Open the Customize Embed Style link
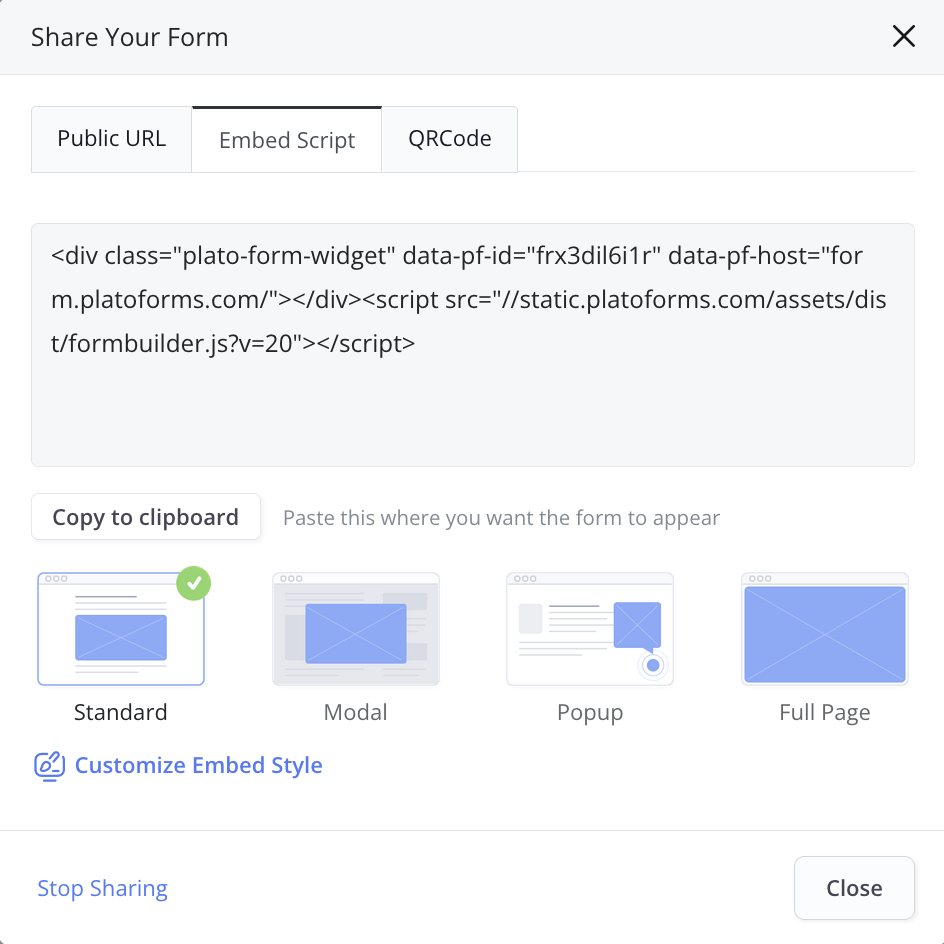 (198, 766)
